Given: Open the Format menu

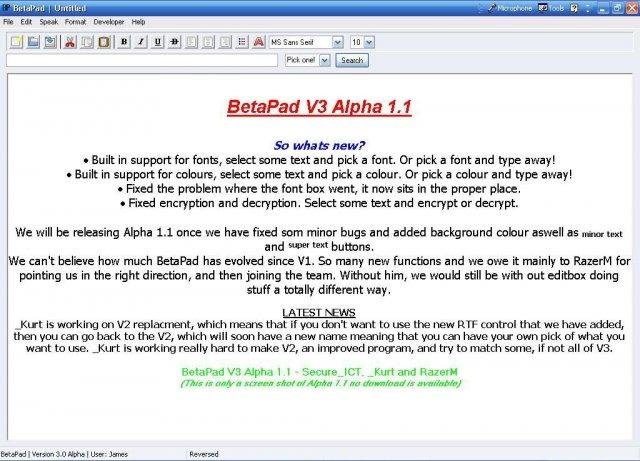Looking at the screenshot, I should pos(76,22).
